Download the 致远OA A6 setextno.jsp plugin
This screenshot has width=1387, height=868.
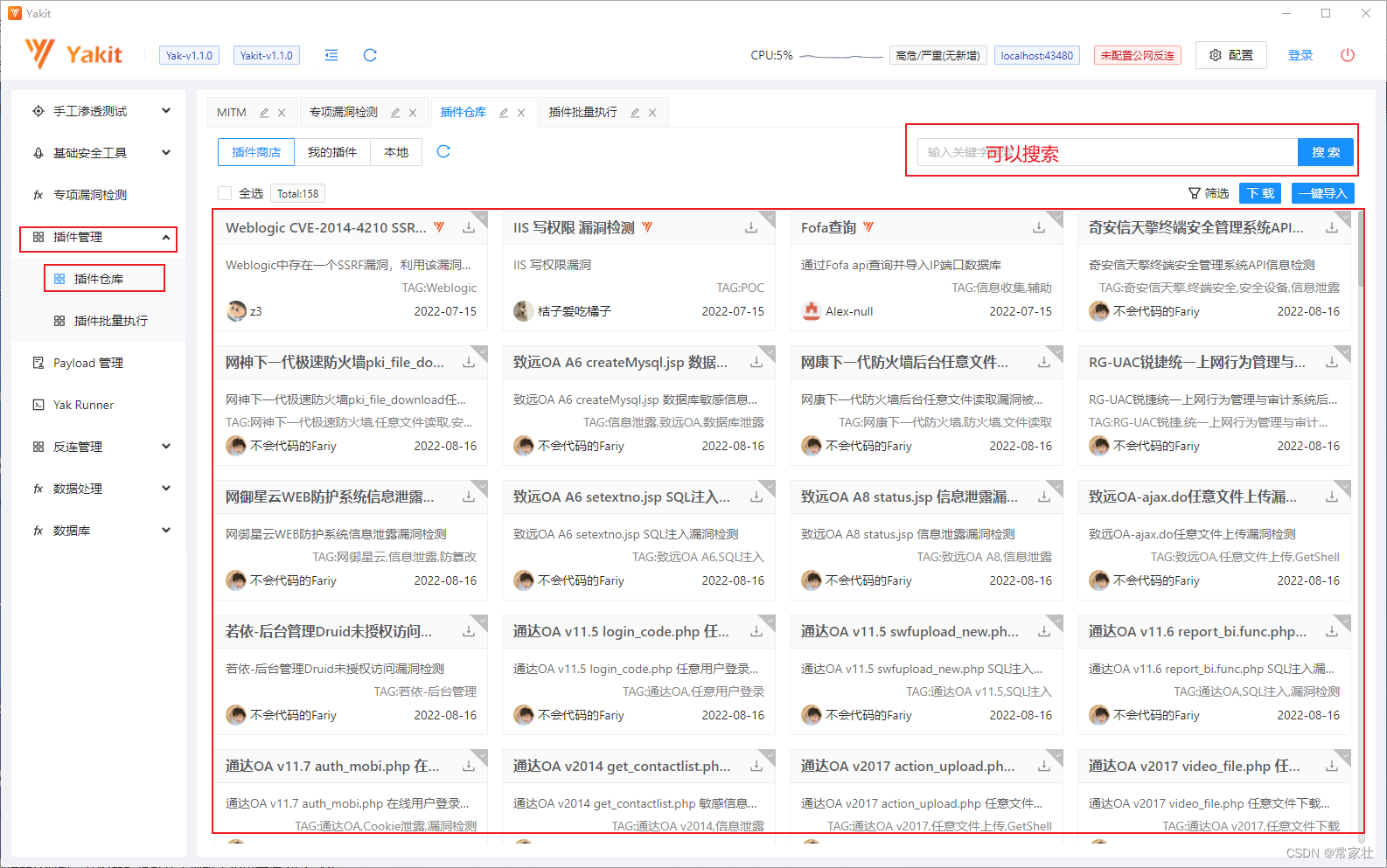tap(756, 496)
